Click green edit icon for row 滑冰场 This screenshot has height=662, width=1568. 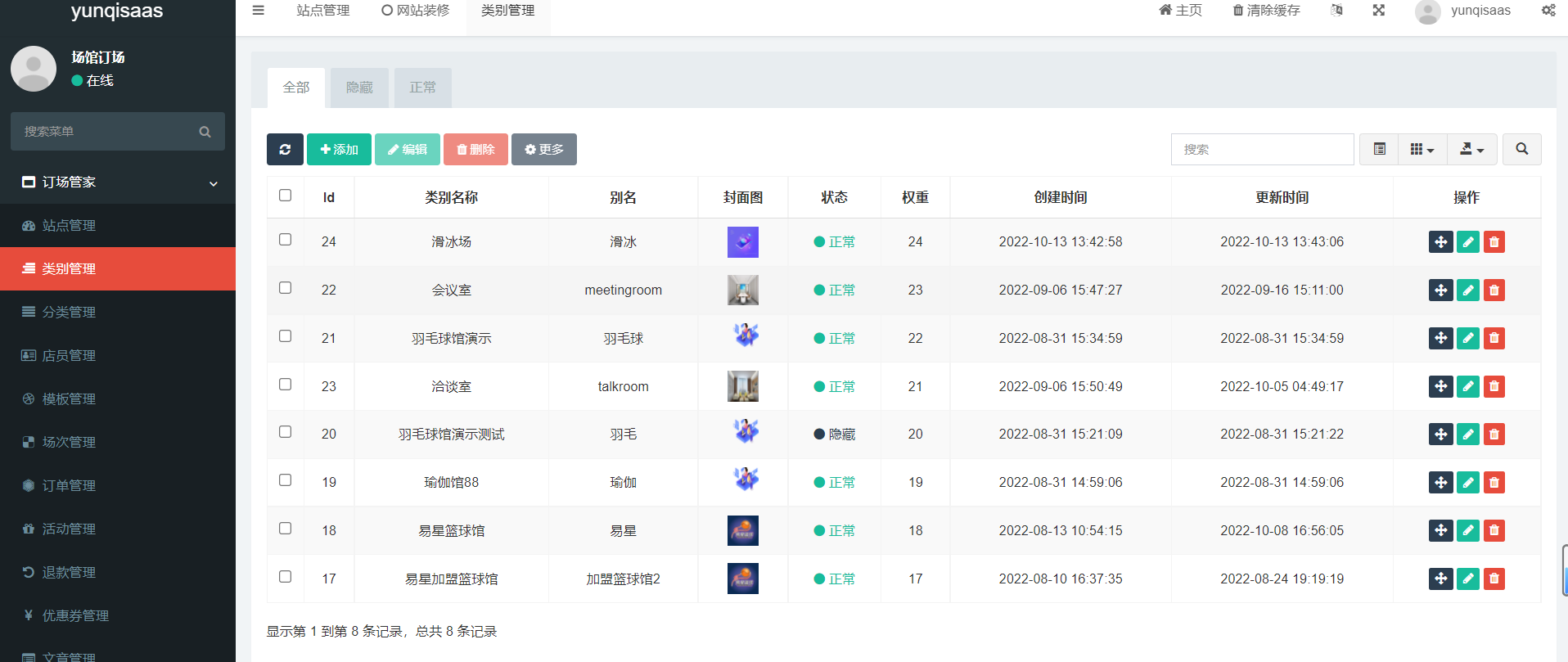[1468, 241]
